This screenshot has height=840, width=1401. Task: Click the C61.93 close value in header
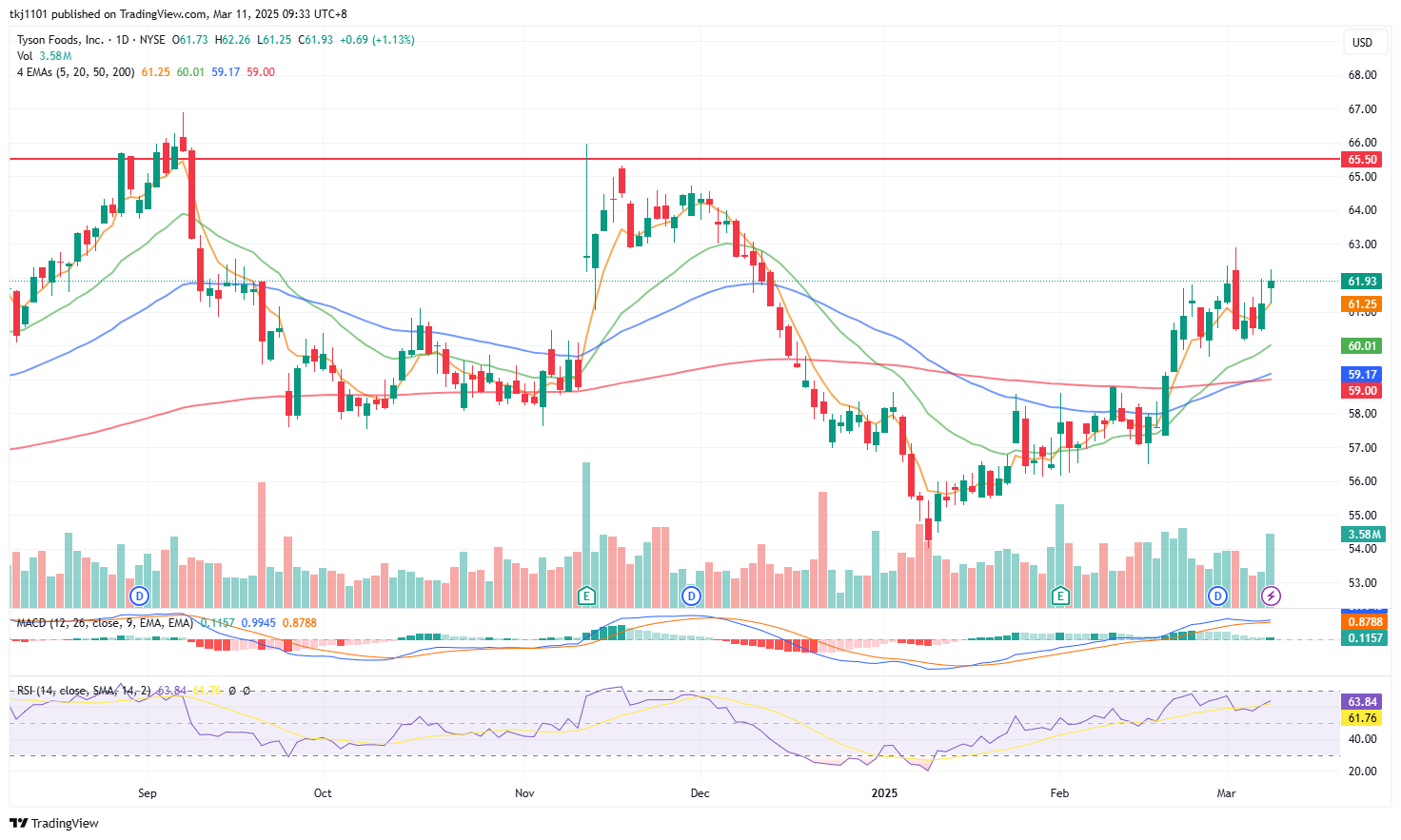(x=316, y=40)
